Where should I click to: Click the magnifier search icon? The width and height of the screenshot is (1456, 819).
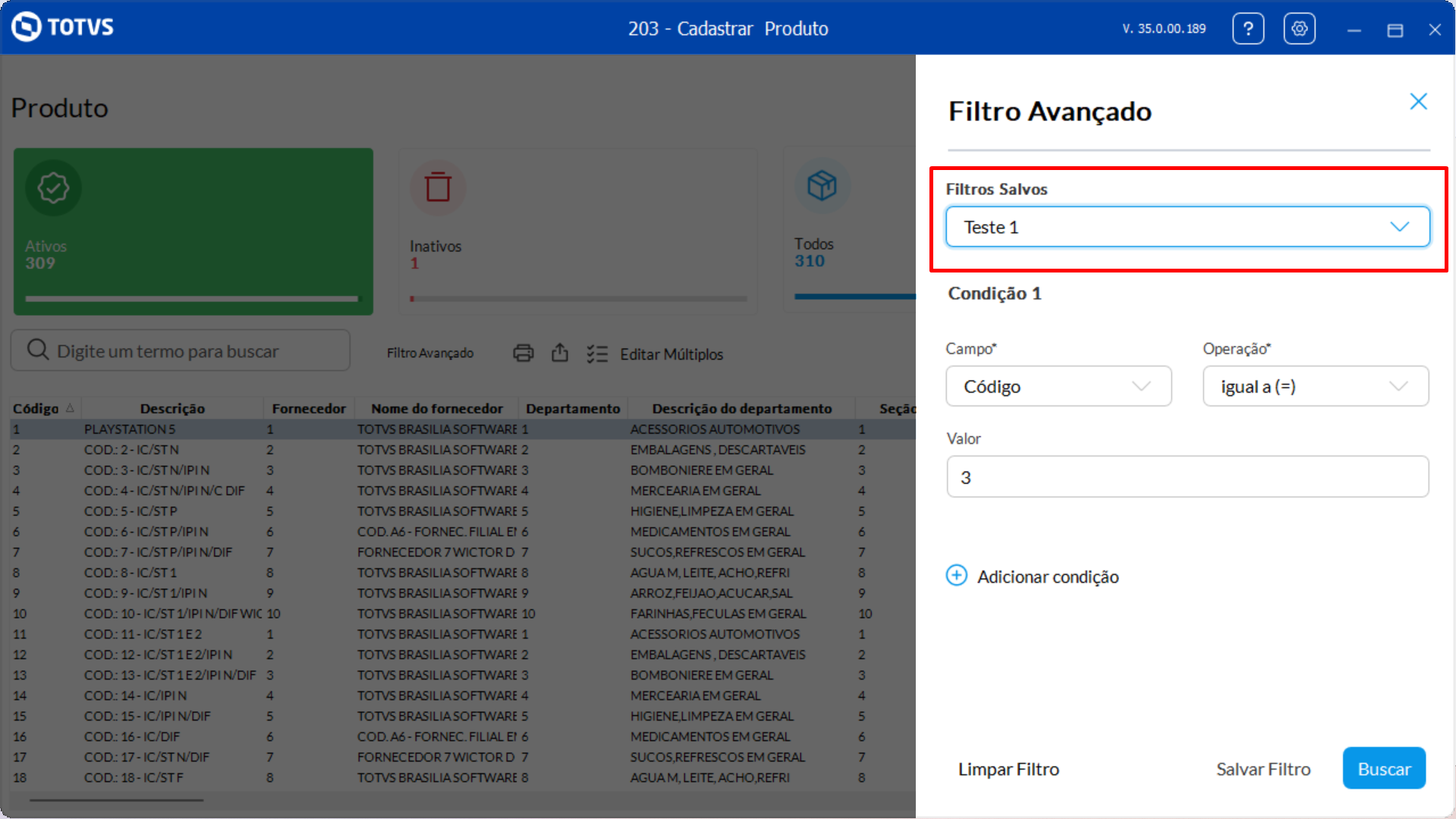pos(37,350)
